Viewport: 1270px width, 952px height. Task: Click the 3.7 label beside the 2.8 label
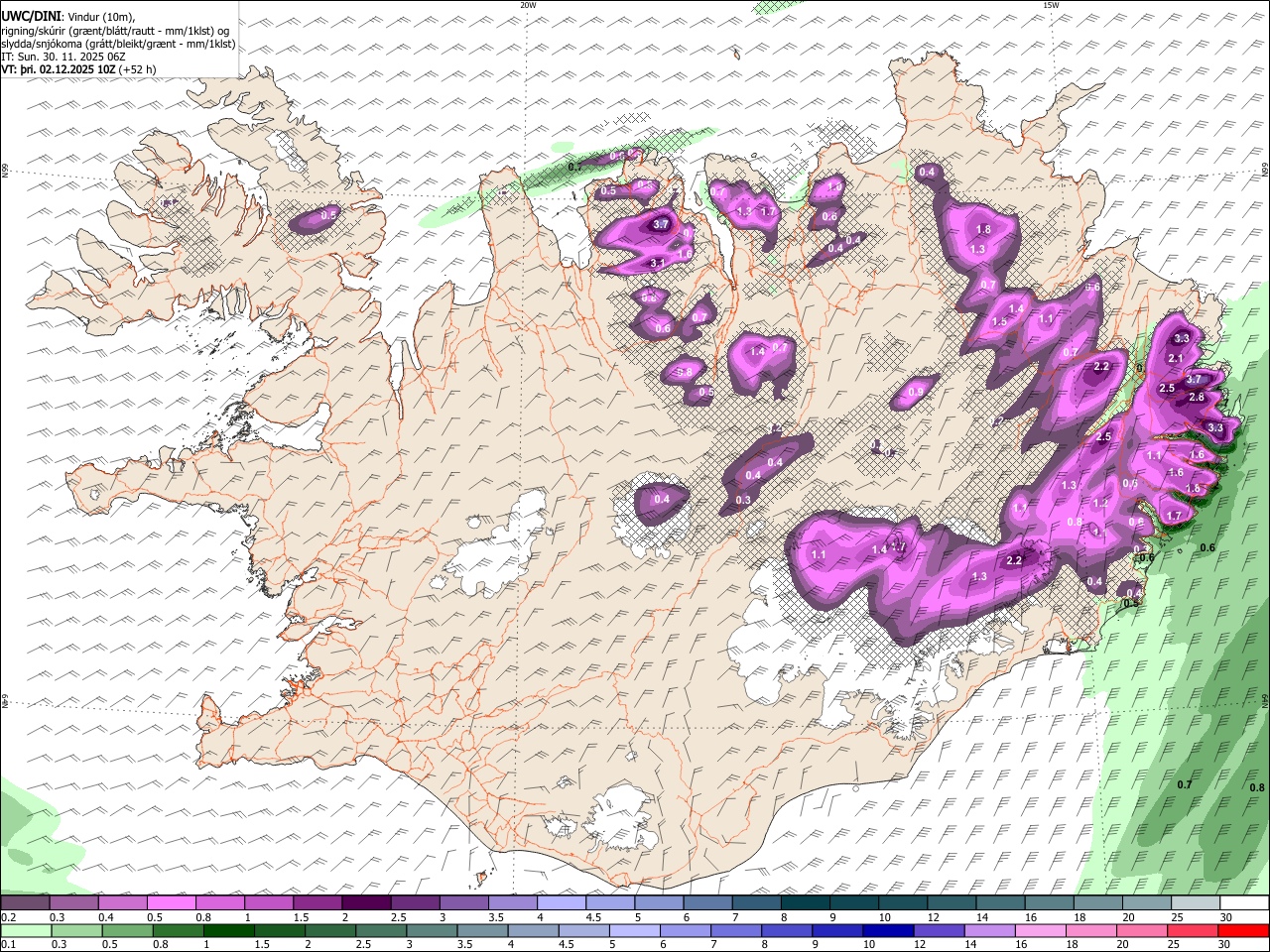point(1194,379)
